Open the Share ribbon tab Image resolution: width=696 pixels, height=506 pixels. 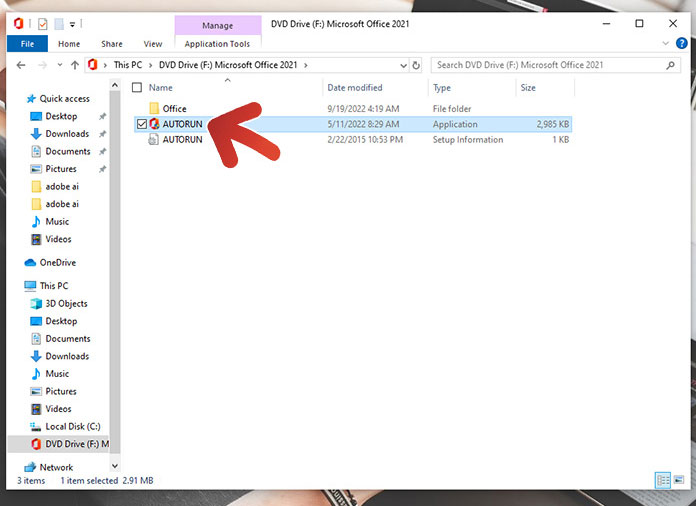(111, 44)
